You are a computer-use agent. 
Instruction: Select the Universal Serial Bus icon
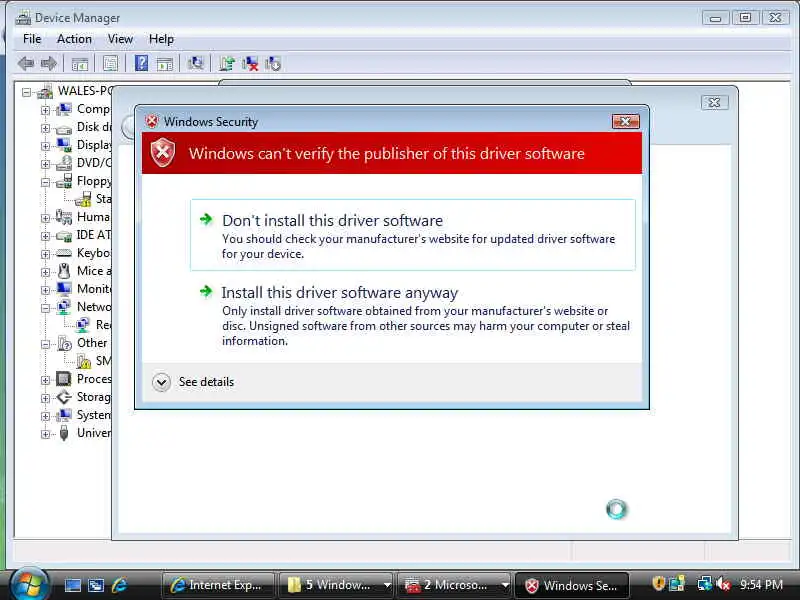pos(64,433)
